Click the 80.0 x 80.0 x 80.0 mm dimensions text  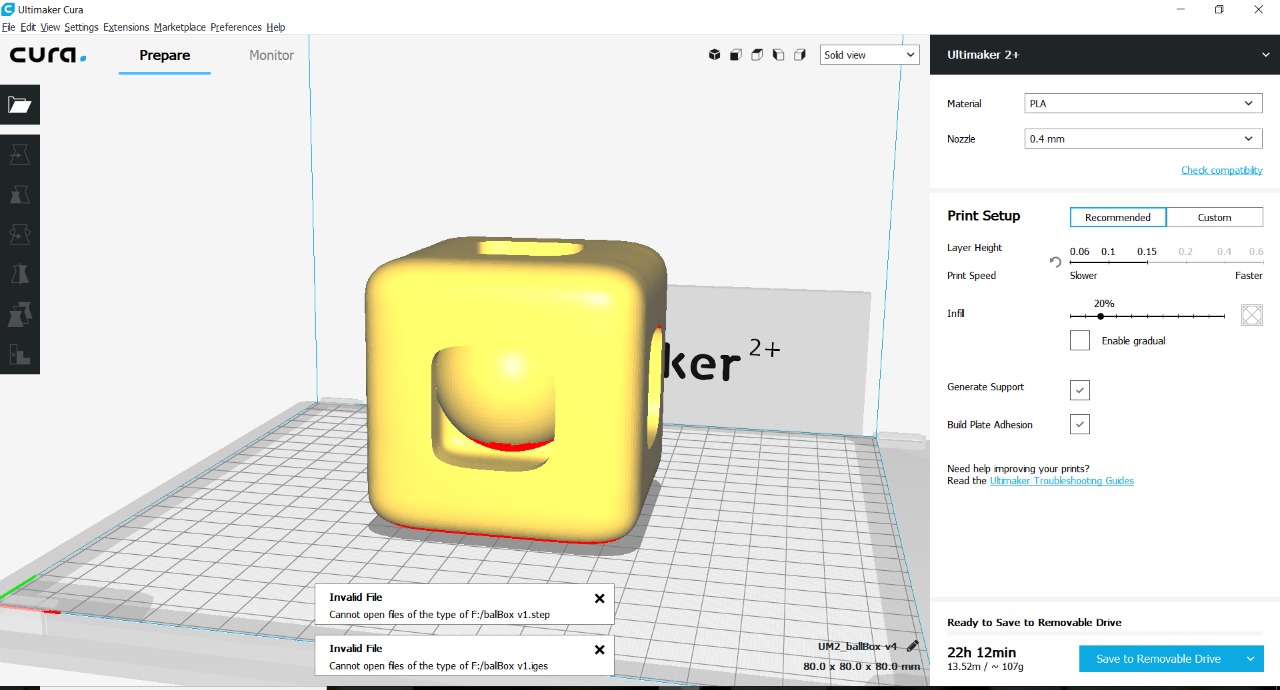pos(861,667)
